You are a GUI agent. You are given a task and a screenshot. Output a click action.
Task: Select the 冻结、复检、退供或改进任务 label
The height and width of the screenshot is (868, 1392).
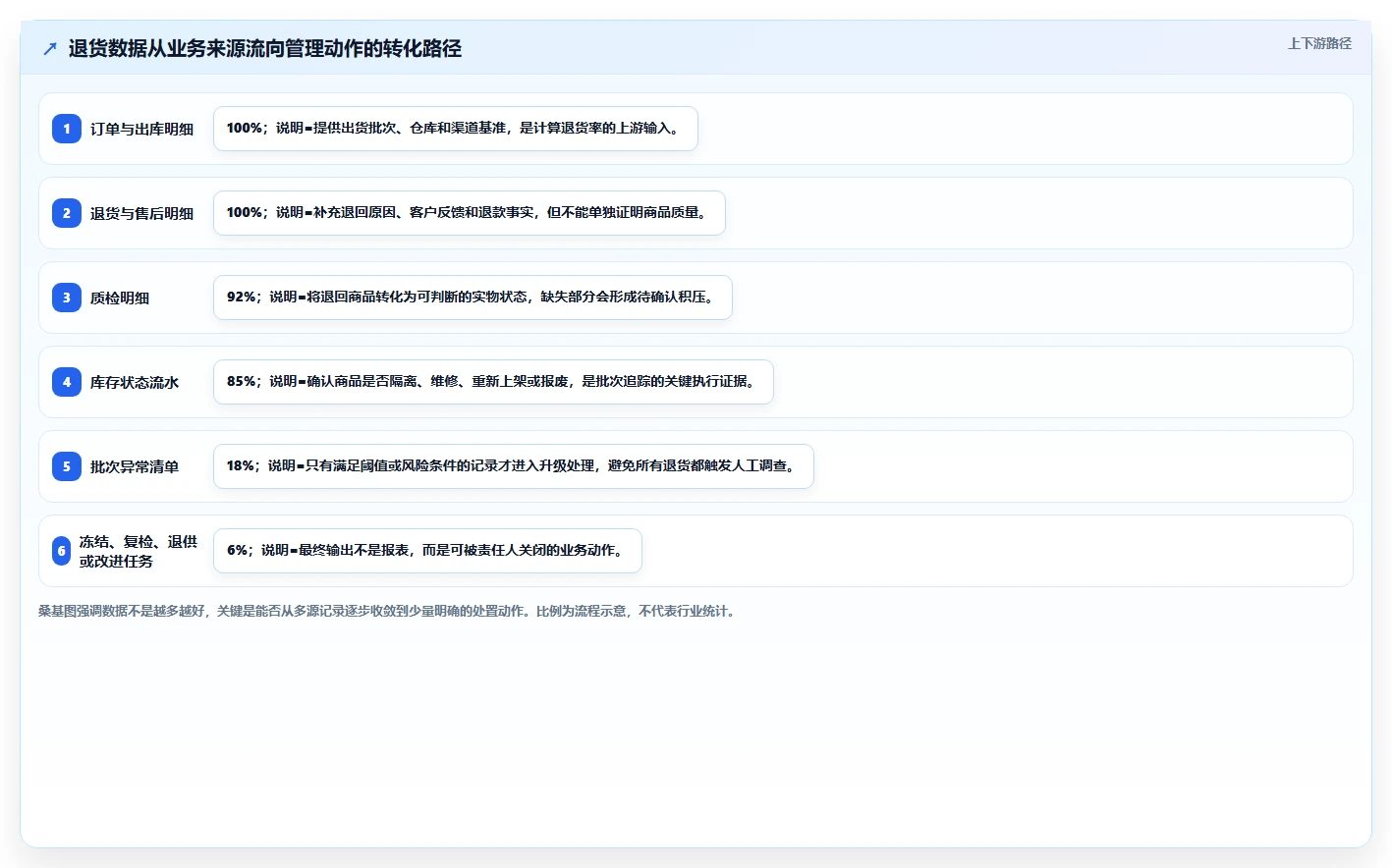pos(139,551)
